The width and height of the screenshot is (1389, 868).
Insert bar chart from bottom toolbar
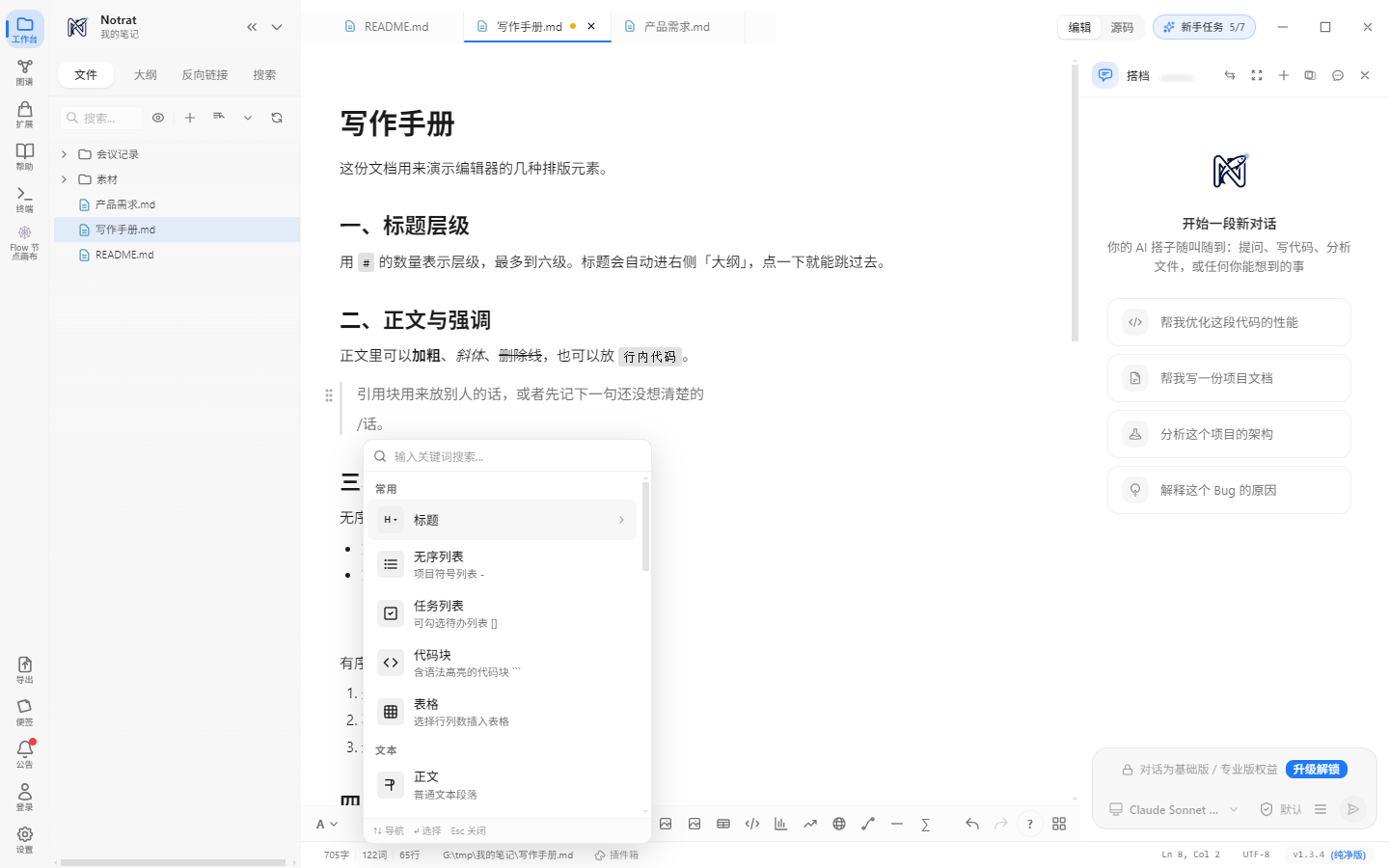point(781,824)
